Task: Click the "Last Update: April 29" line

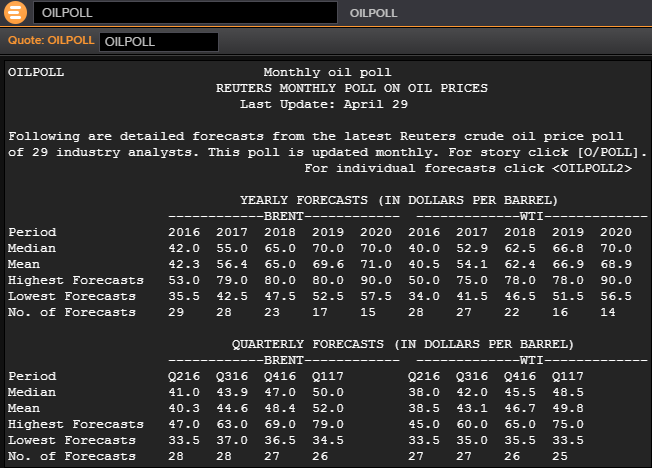Action: pos(327,104)
